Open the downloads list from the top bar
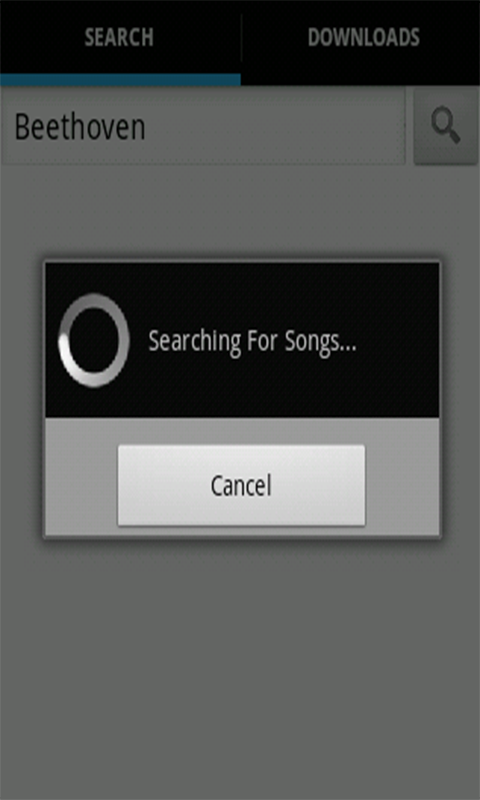Image resolution: width=480 pixels, height=800 pixels. 363,38
